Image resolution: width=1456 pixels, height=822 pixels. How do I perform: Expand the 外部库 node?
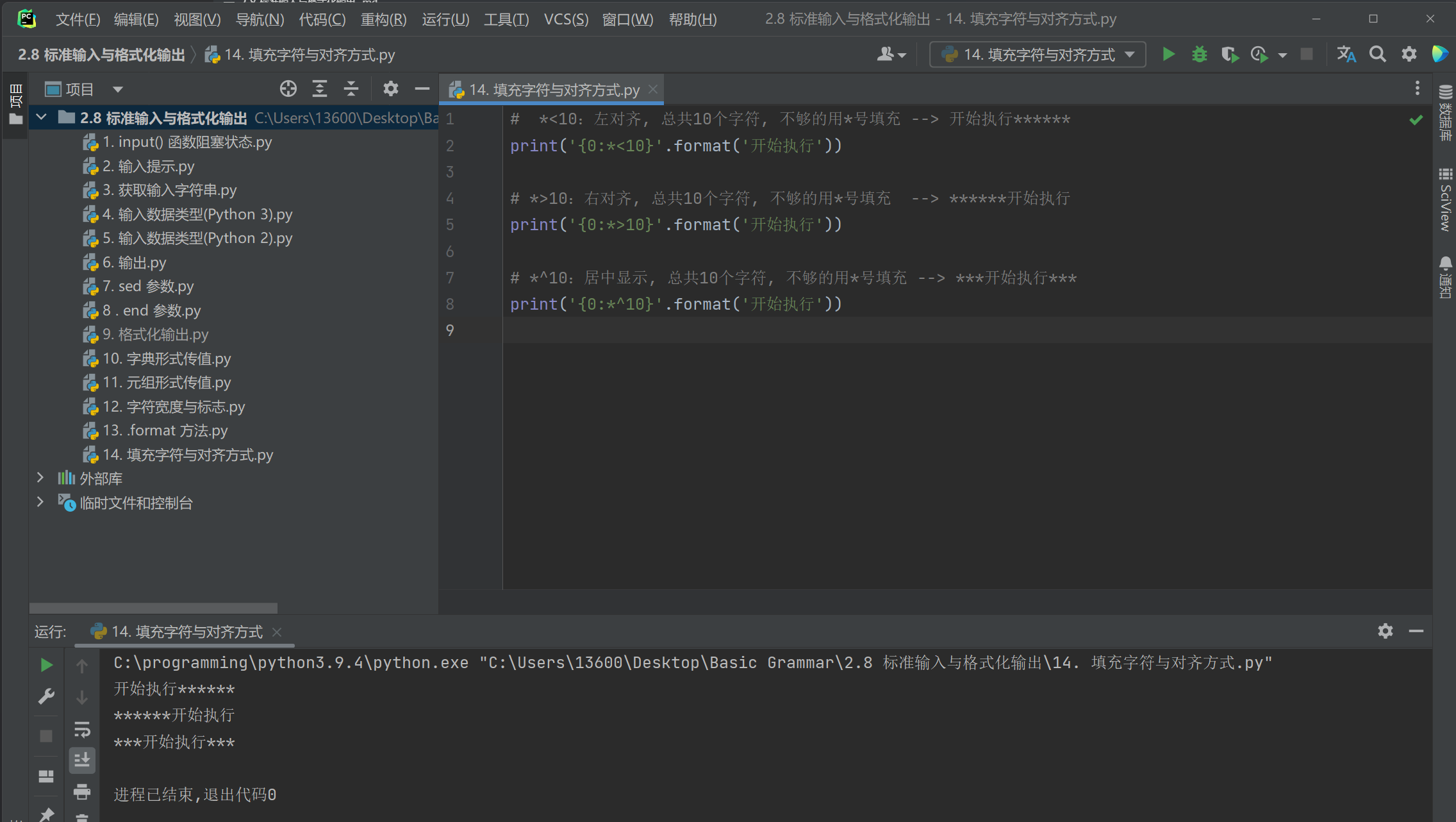[40, 478]
